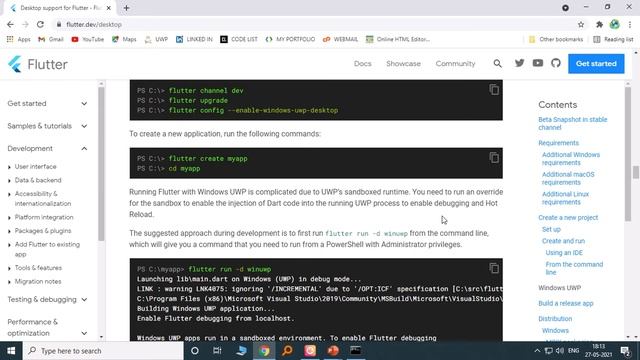Collapse the Development sidebar section

point(47,149)
